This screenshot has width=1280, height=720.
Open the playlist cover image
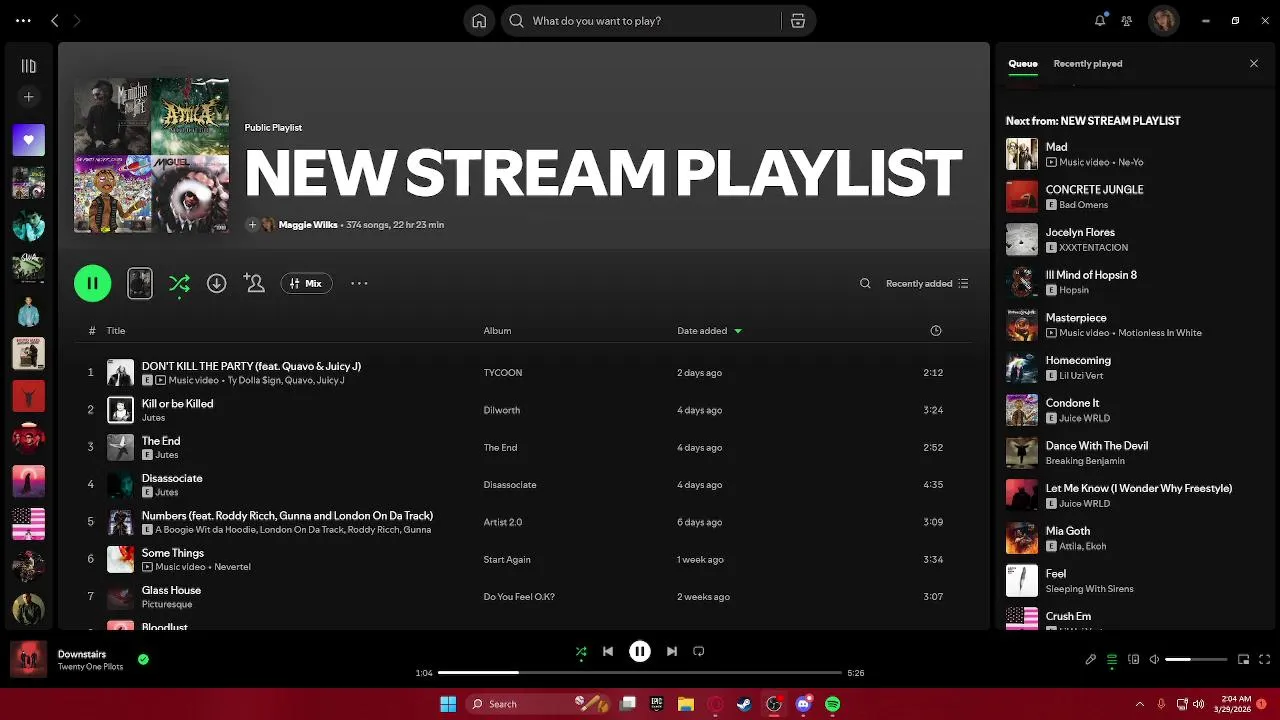click(151, 155)
